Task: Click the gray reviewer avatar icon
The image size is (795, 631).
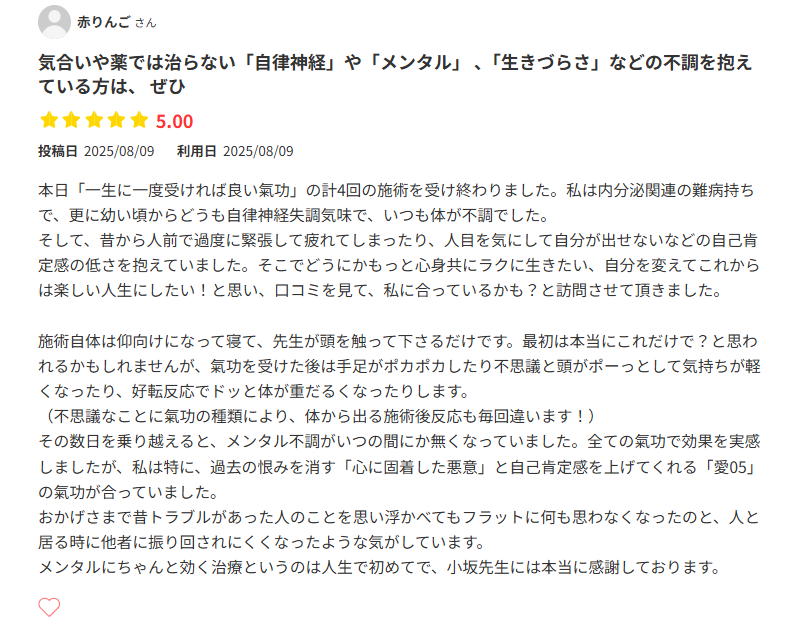Action: coord(54,22)
